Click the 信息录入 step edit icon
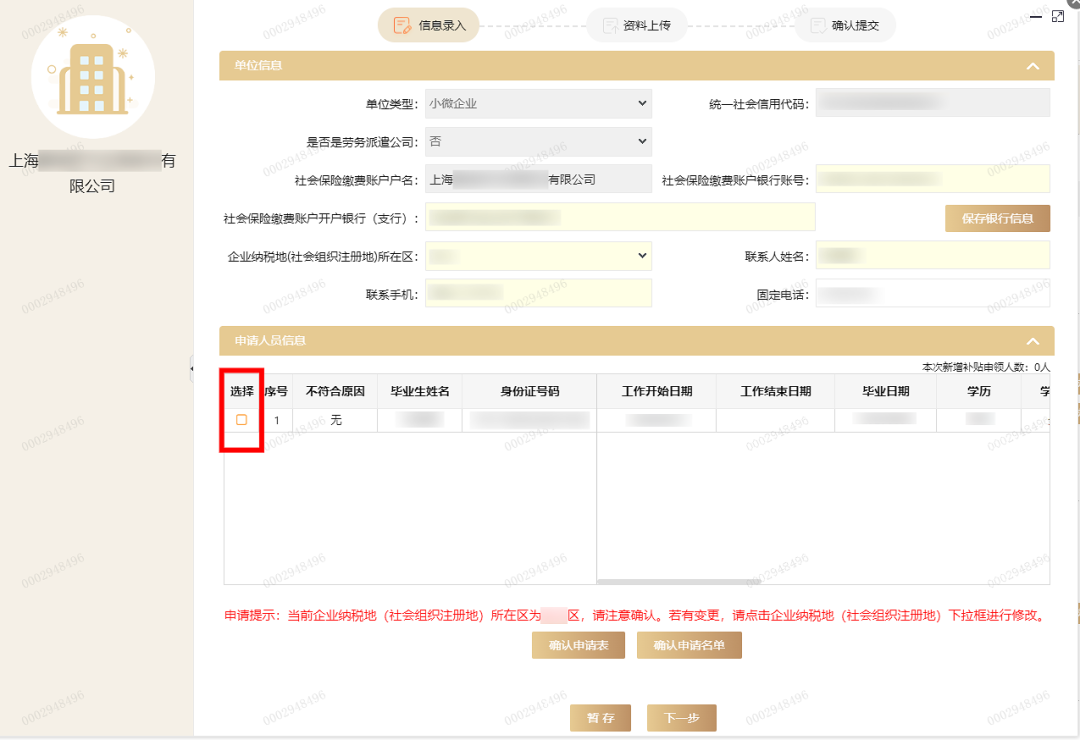The height and width of the screenshot is (740, 1080). click(x=402, y=25)
